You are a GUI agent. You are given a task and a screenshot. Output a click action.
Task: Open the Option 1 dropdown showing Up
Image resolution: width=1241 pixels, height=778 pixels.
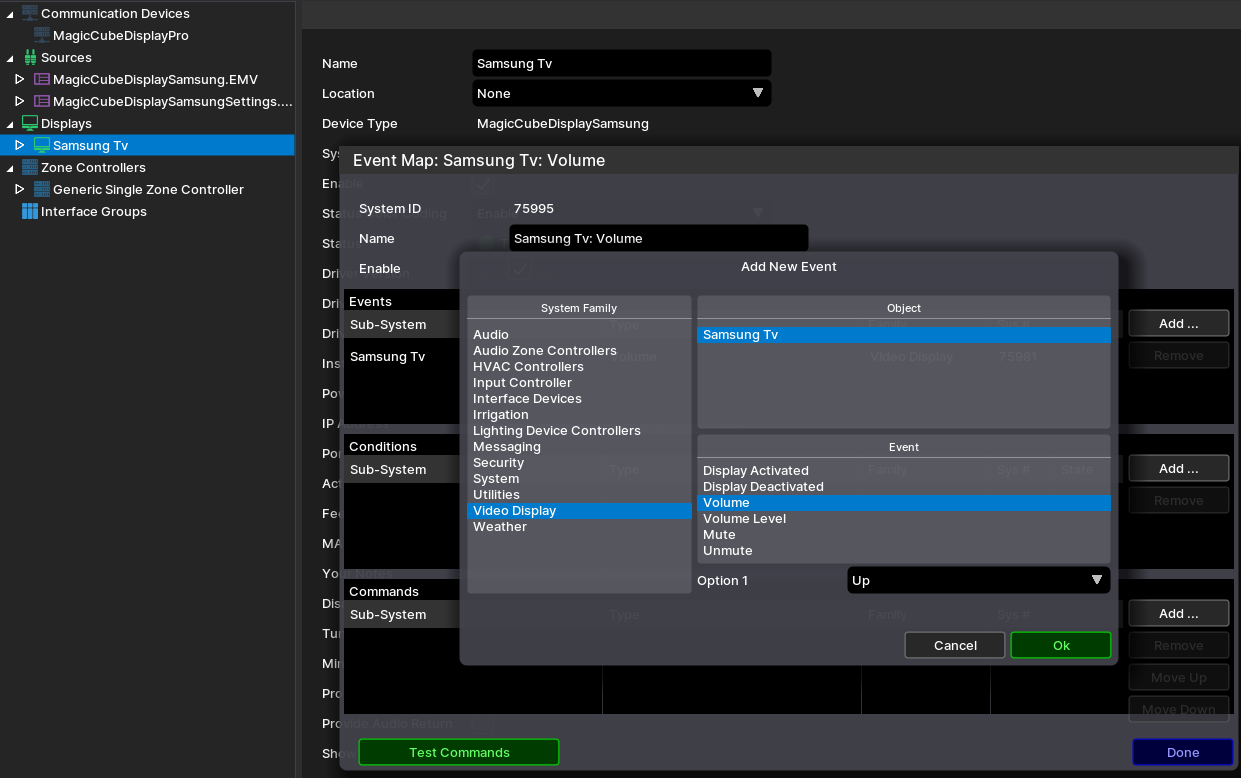(978, 580)
